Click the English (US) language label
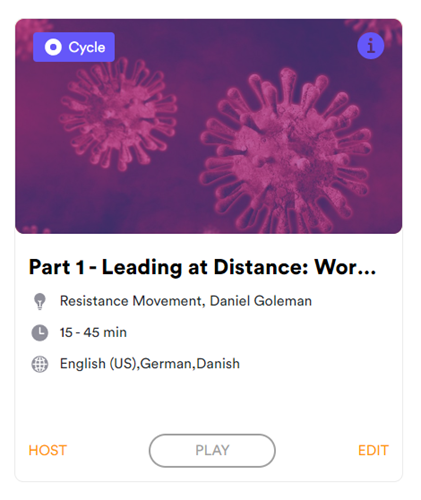 pyautogui.click(x=99, y=364)
